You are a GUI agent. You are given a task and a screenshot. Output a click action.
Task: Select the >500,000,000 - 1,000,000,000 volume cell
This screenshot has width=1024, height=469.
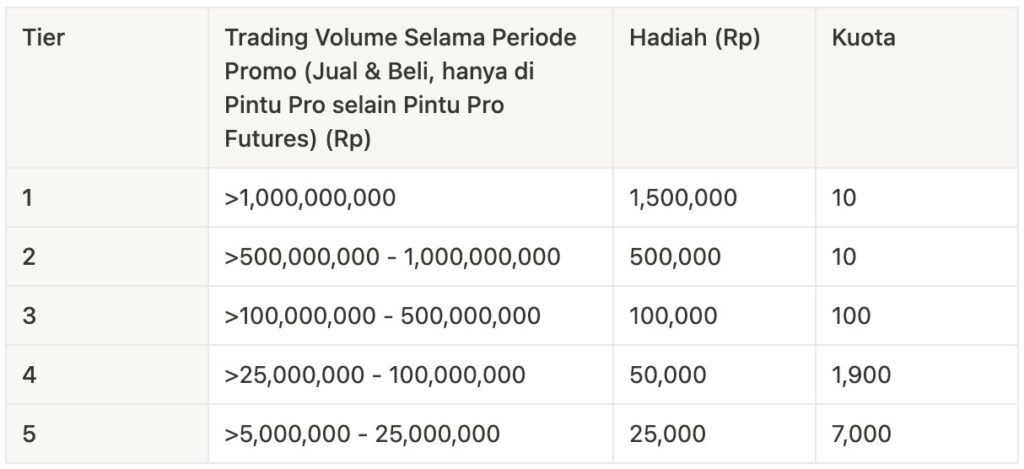coord(392,257)
